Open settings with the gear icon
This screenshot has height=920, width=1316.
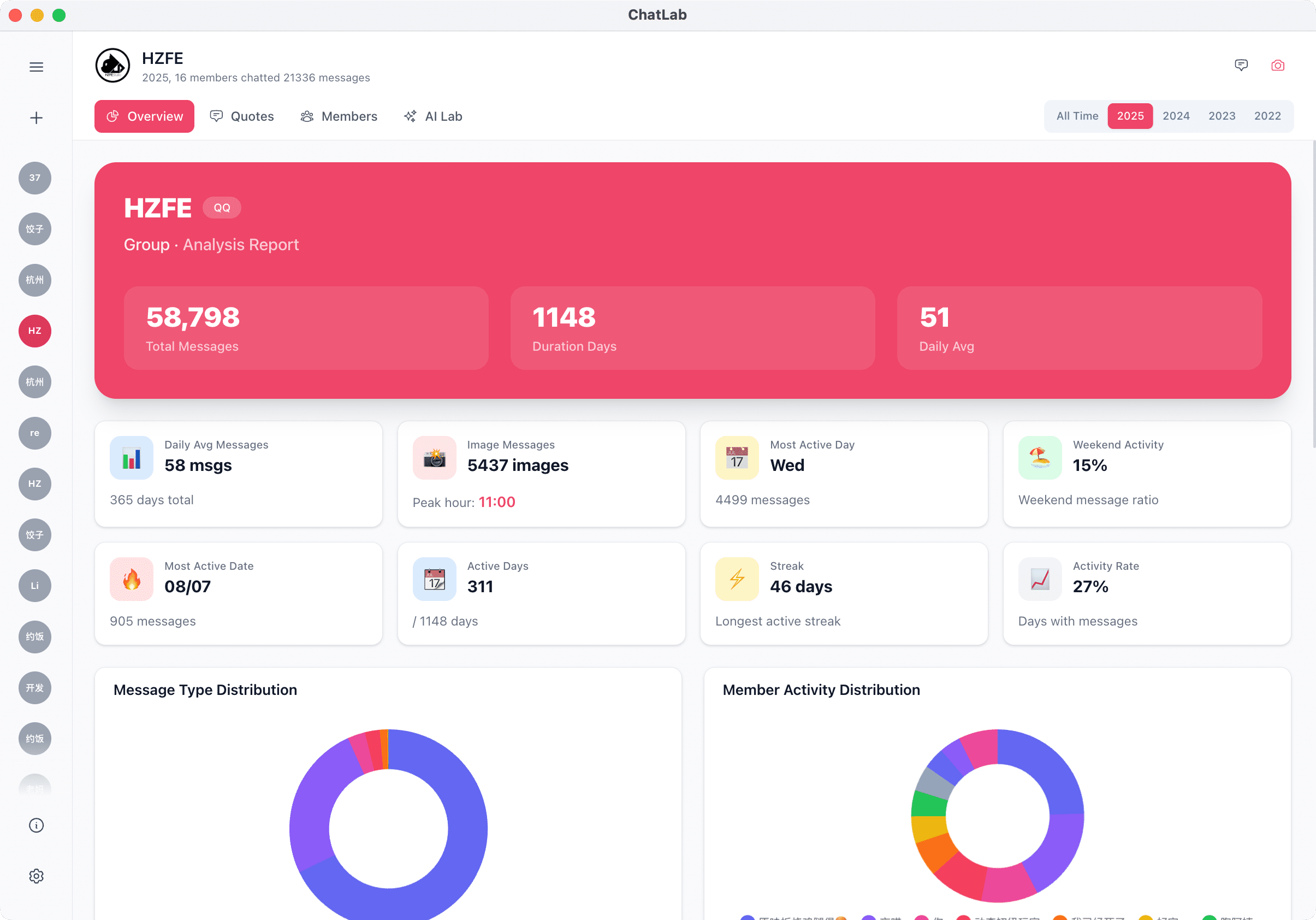tap(36, 876)
